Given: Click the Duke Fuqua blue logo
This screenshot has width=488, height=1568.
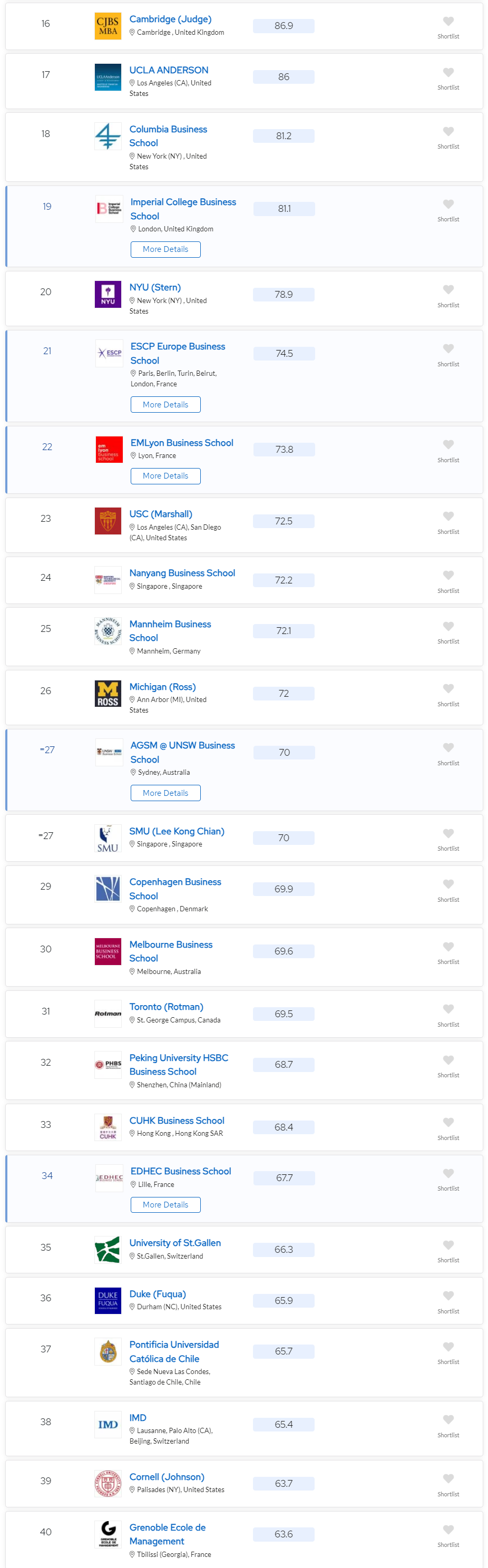Looking at the screenshot, I should pyautogui.click(x=108, y=1301).
